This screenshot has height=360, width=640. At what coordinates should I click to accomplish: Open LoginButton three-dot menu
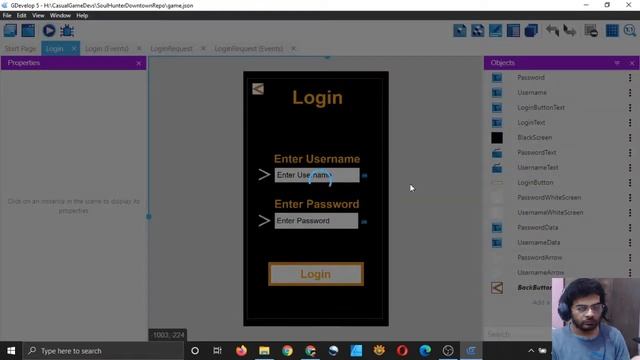630,182
